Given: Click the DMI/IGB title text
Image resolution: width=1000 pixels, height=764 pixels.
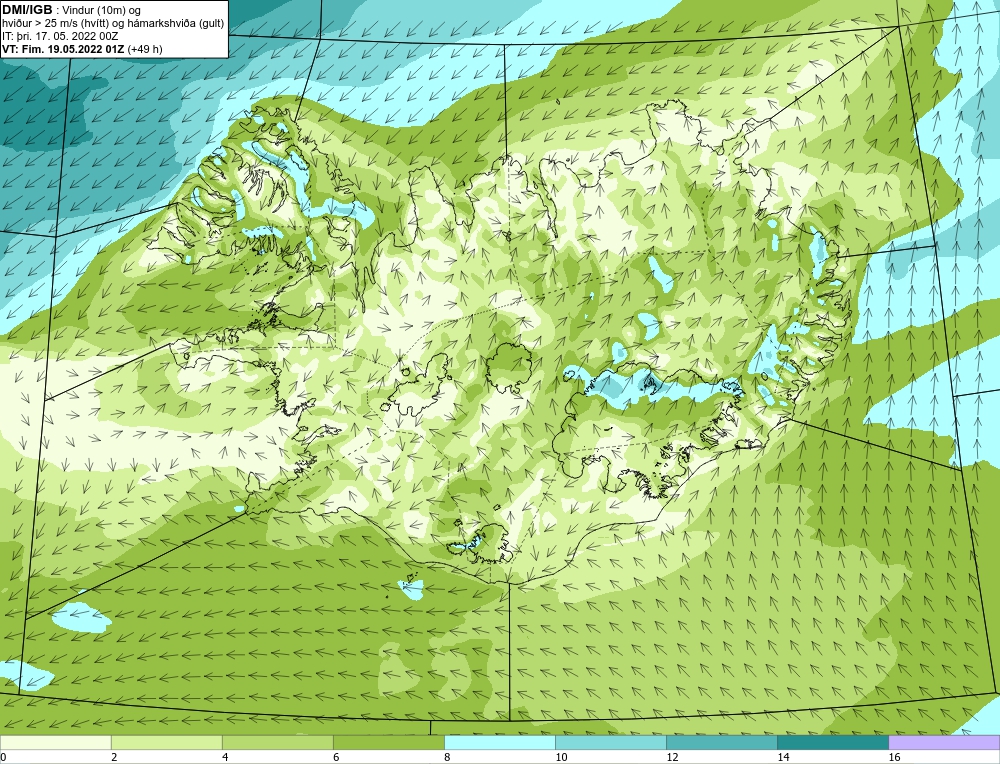Looking at the screenshot, I should pos(27,10).
